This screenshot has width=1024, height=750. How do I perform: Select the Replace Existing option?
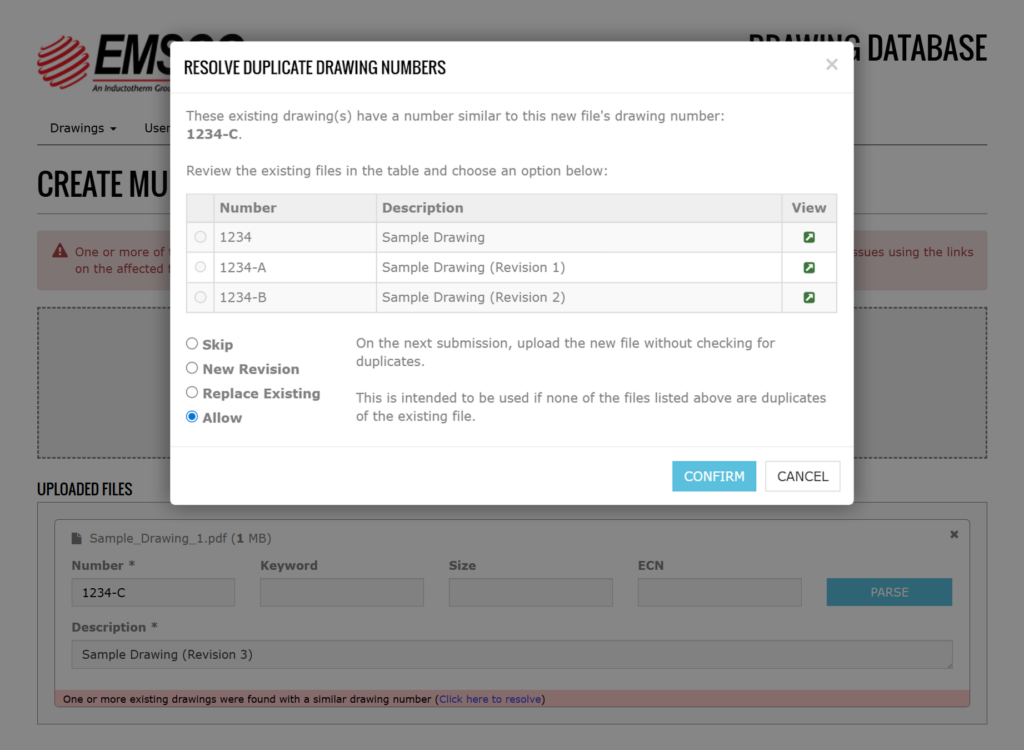[191, 392]
